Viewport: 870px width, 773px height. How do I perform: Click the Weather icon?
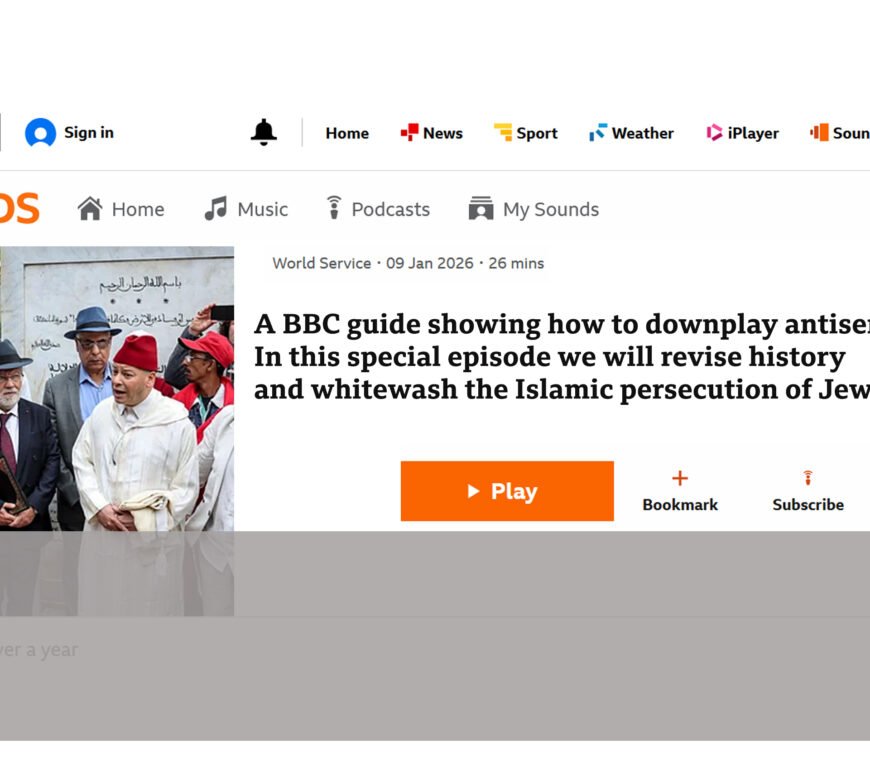pyautogui.click(x=598, y=131)
